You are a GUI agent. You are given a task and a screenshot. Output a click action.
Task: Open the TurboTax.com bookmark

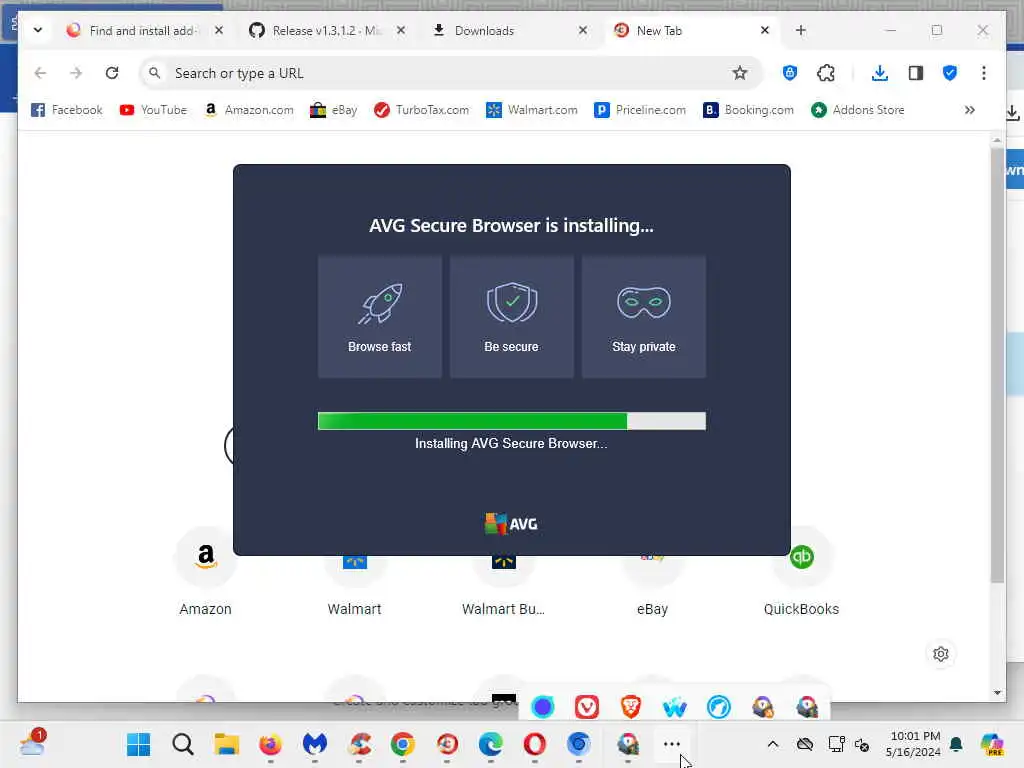coord(421,110)
